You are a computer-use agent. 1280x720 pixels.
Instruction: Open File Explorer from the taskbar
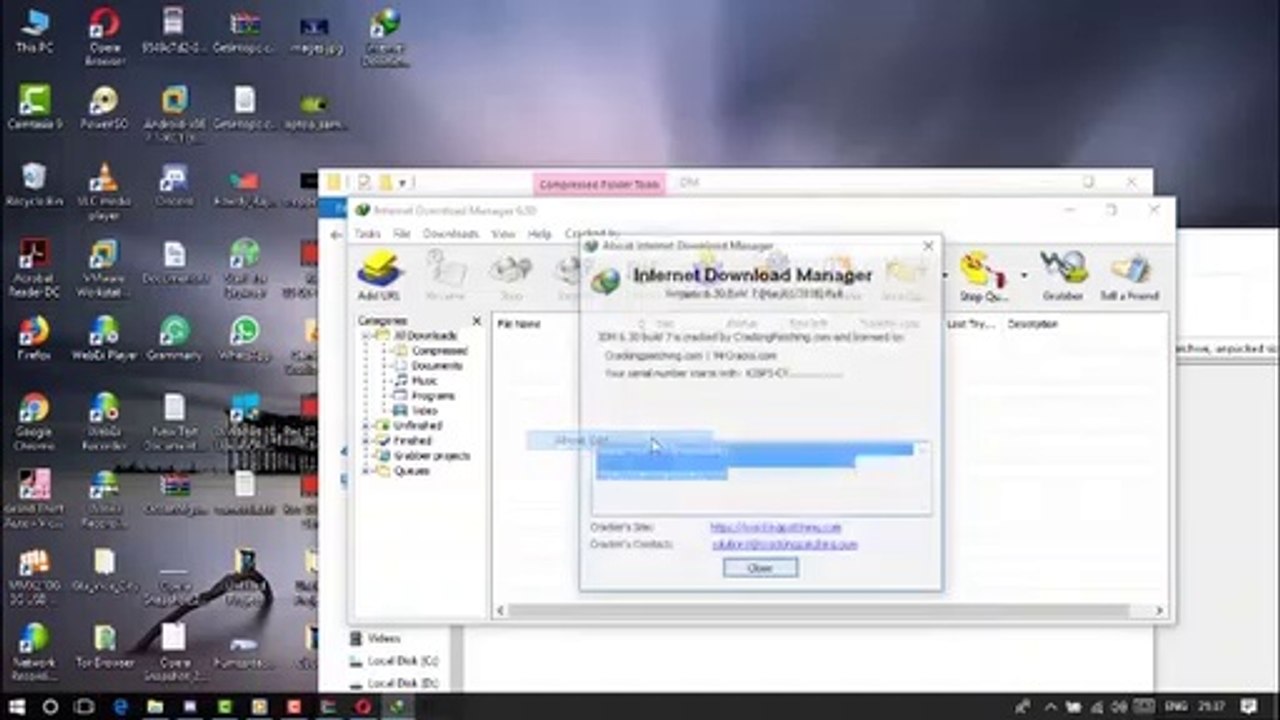tap(155, 707)
